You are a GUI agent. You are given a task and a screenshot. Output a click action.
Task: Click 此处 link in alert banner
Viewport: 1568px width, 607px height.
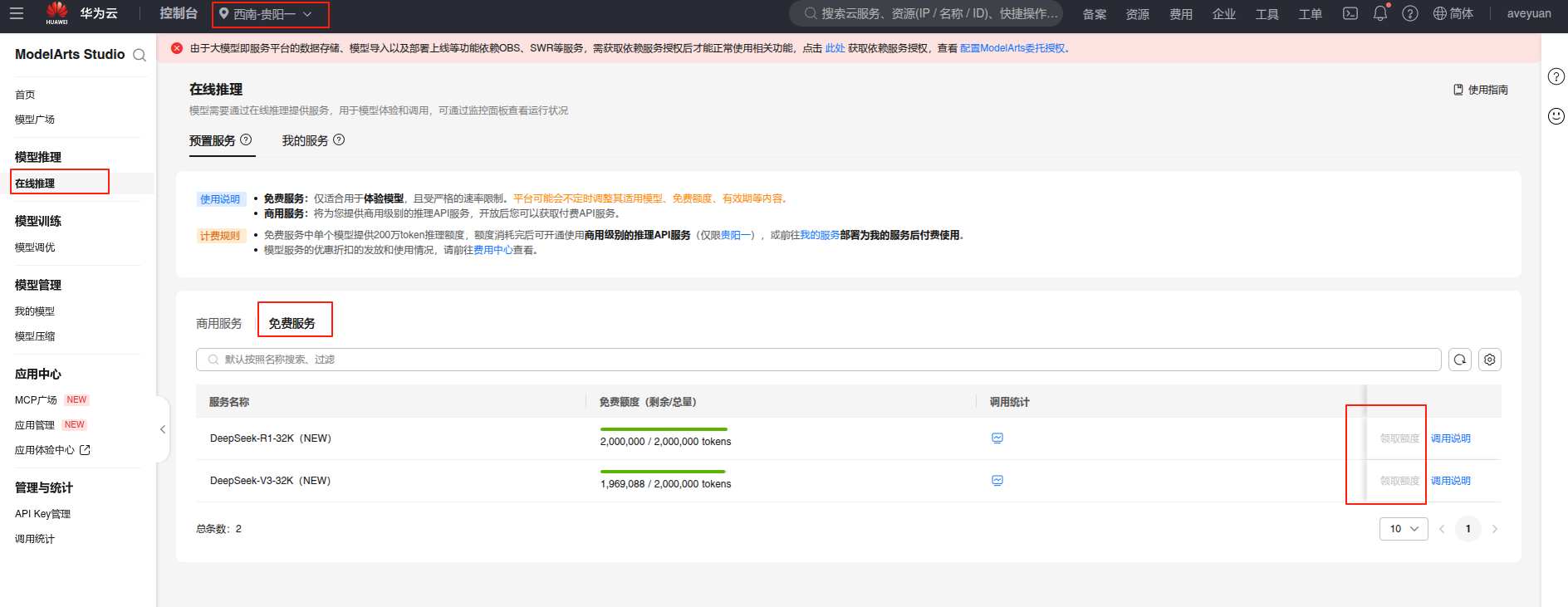pyautogui.click(x=835, y=48)
